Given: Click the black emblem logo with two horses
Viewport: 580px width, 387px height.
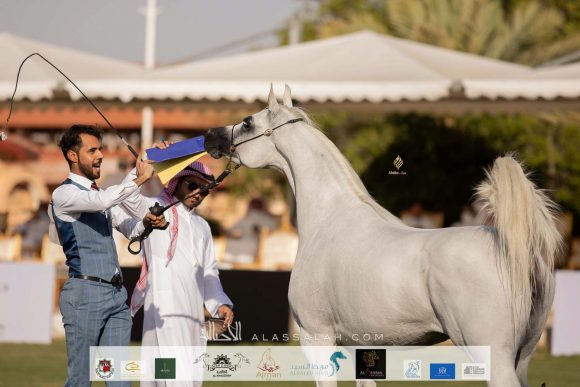Looking at the screenshot, I should click(x=222, y=365).
